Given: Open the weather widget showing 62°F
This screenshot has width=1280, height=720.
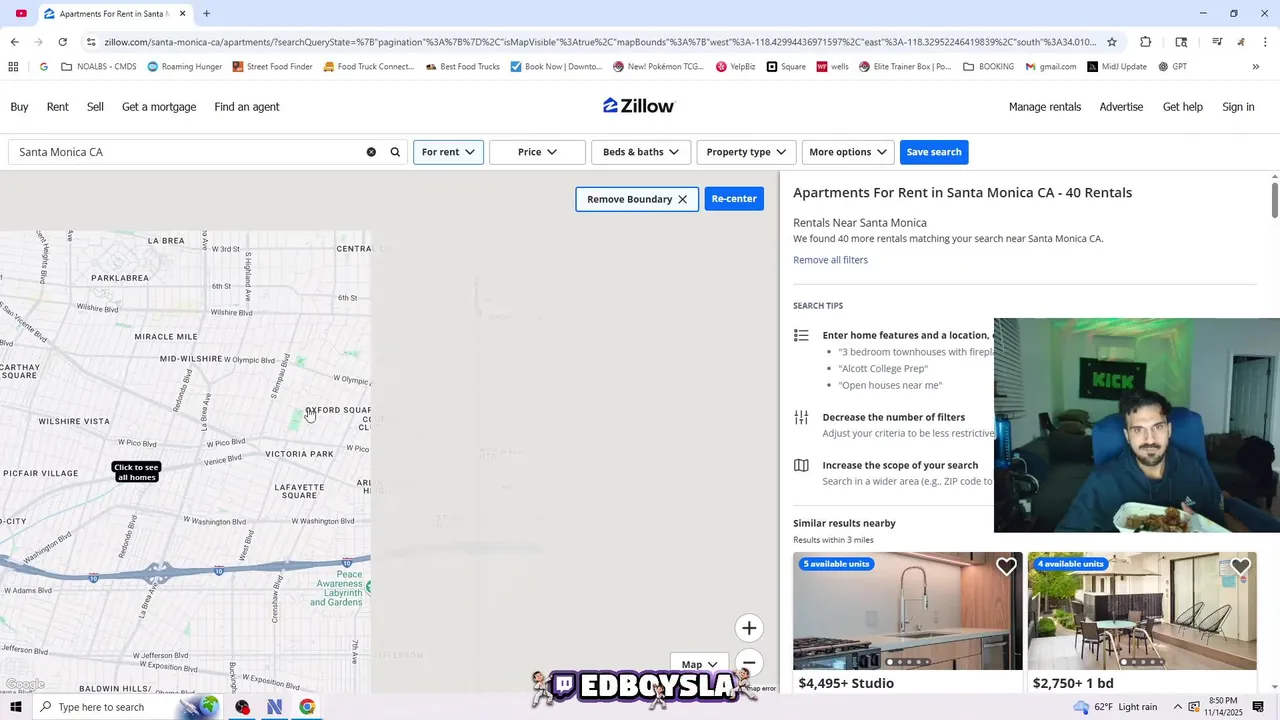Looking at the screenshot, I should coord(1114,707).
